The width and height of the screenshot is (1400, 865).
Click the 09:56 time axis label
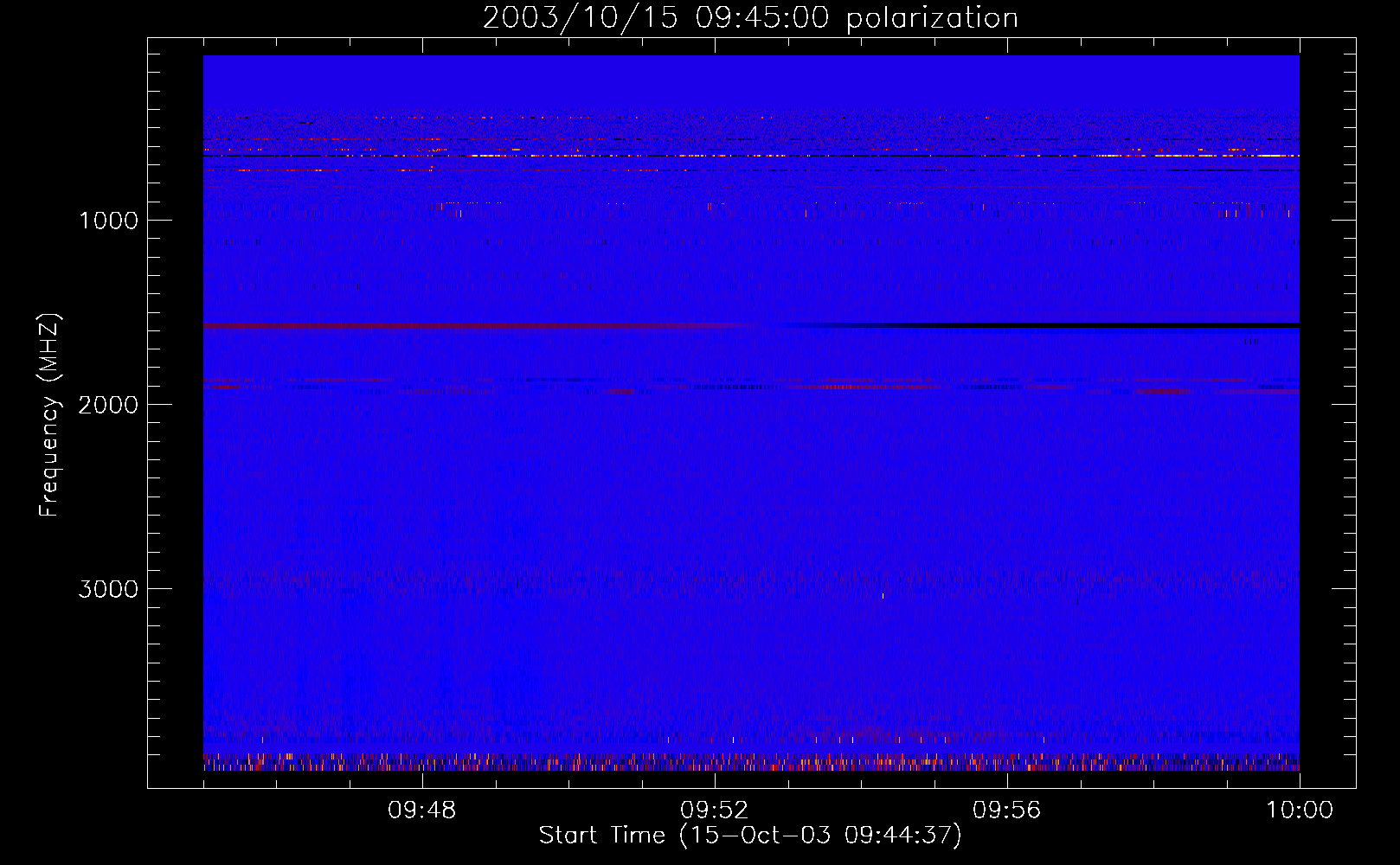pos(1007,811)
